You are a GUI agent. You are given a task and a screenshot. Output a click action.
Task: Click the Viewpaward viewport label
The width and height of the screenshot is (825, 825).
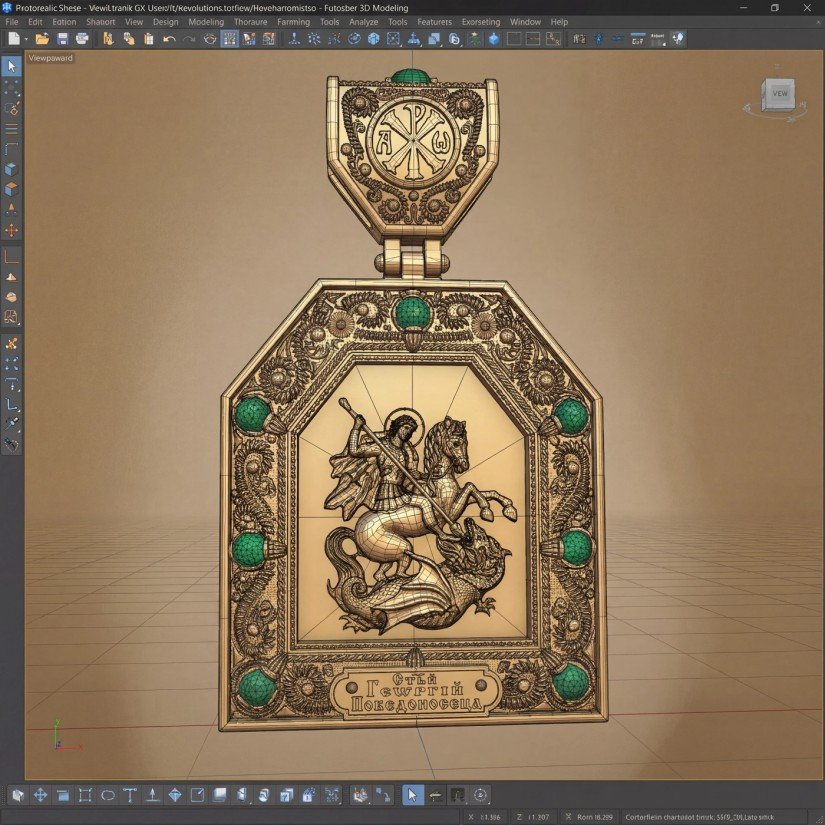[51, 58]
